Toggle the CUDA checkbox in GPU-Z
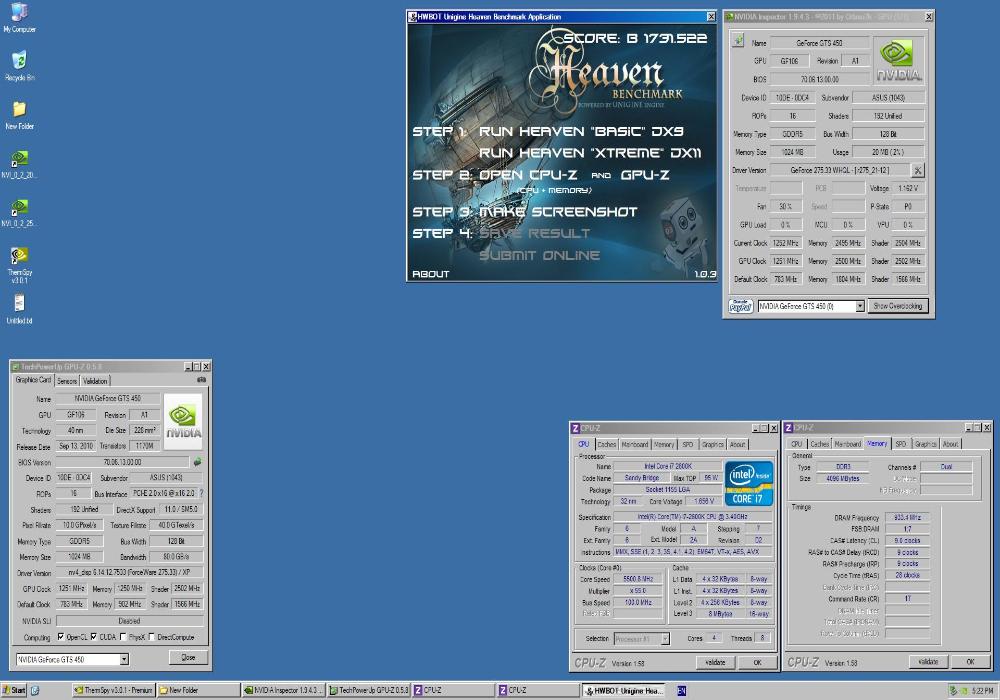This screenshot has width=1000, height=700. pyautogui.click(x=94, y=637)
